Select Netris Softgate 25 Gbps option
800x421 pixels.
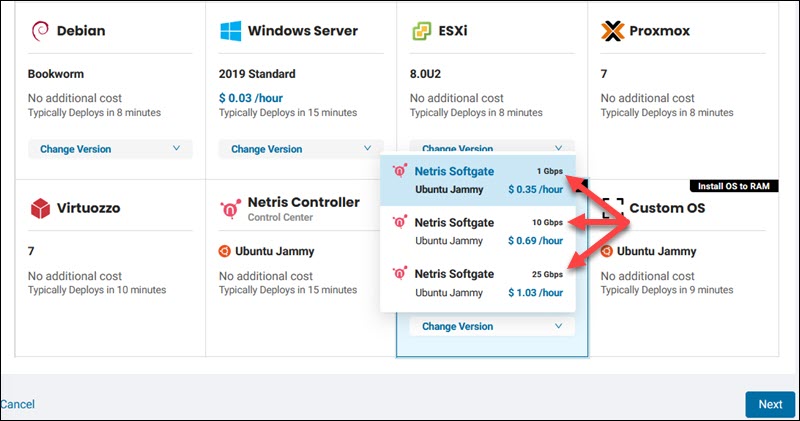[x=478, y=283]
